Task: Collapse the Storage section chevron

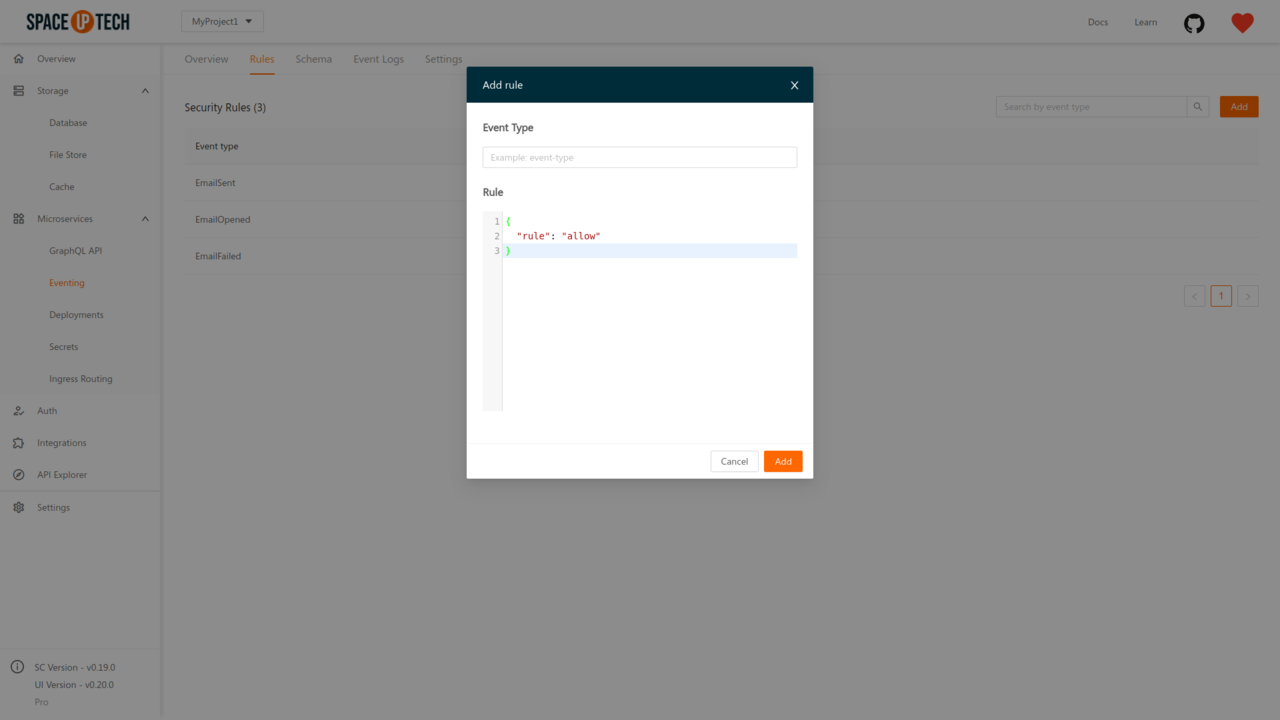Action: coord(145,91)
